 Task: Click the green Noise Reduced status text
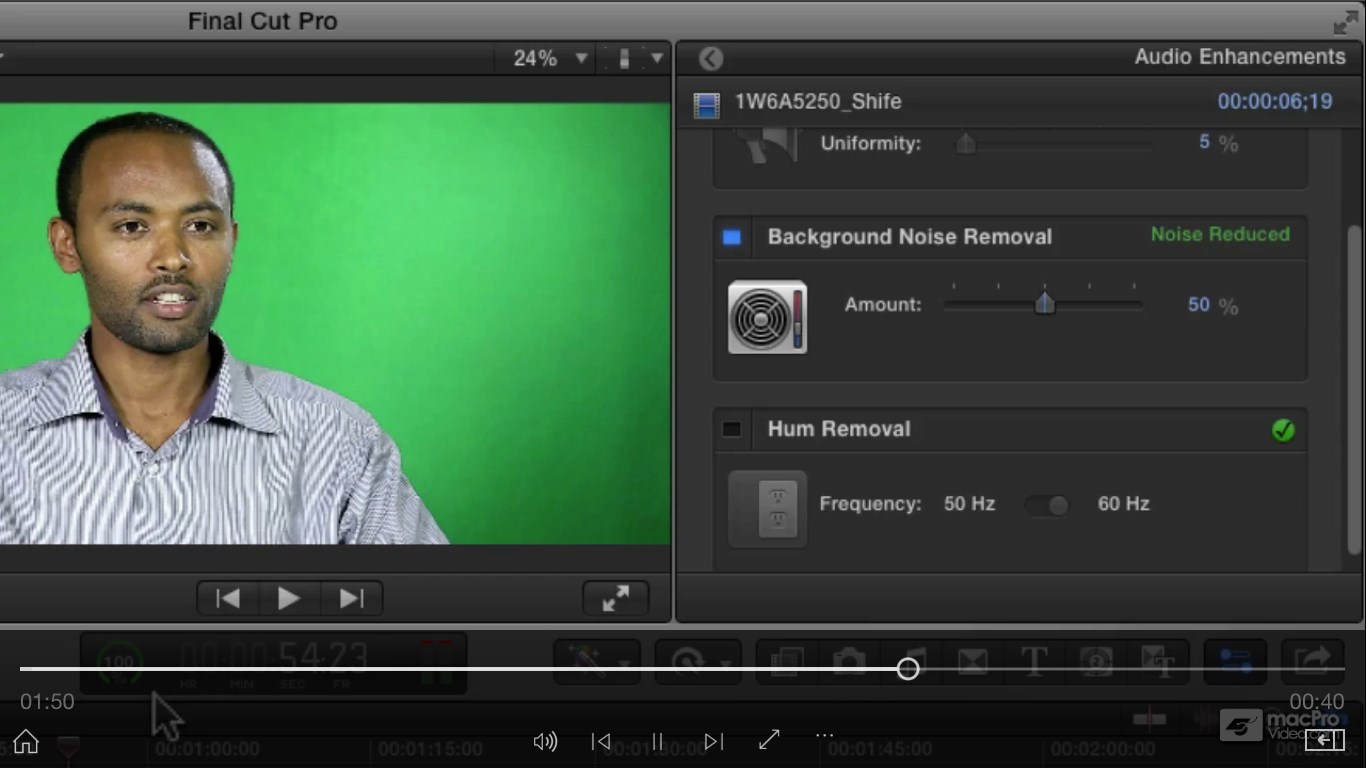click(x=1220, y=235)
